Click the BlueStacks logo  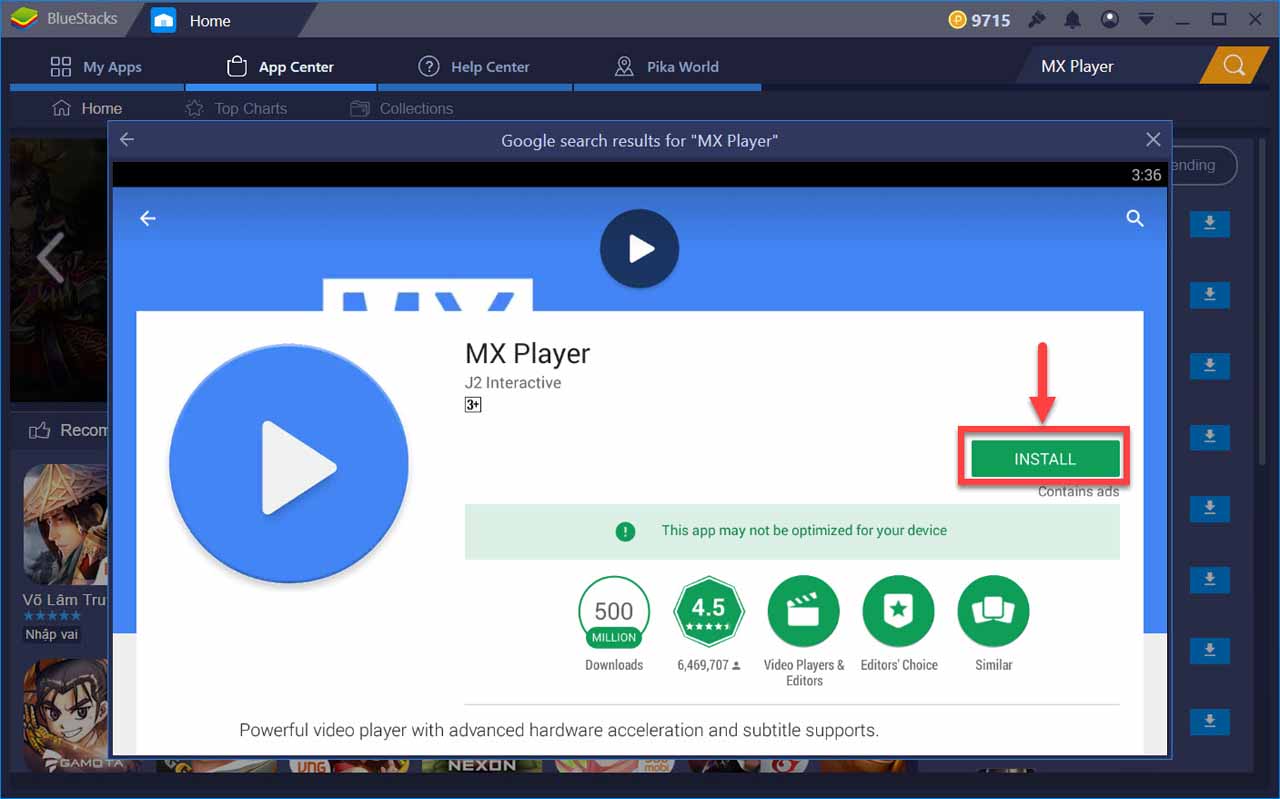pyautogui.click(x=24, y=19)
